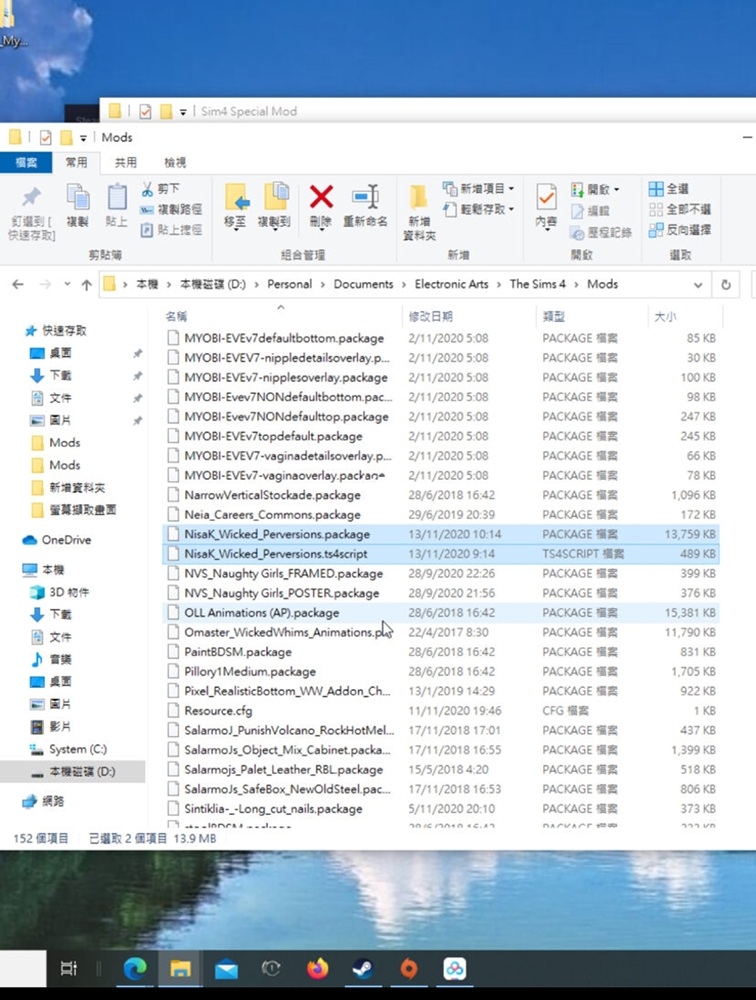Select Neia_Careers_Commons.package file
The image size is (756, 1000).
(441, 515)
